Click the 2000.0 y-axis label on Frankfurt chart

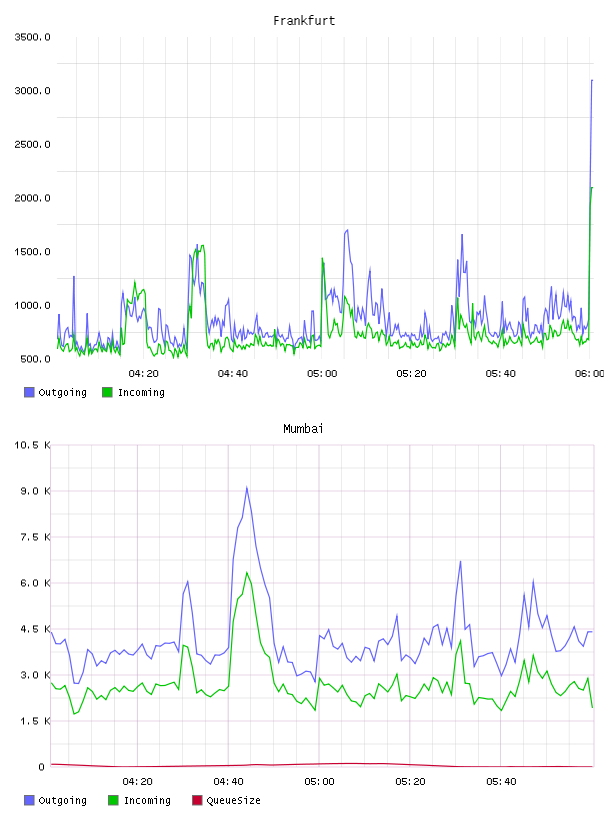point(32,198)
